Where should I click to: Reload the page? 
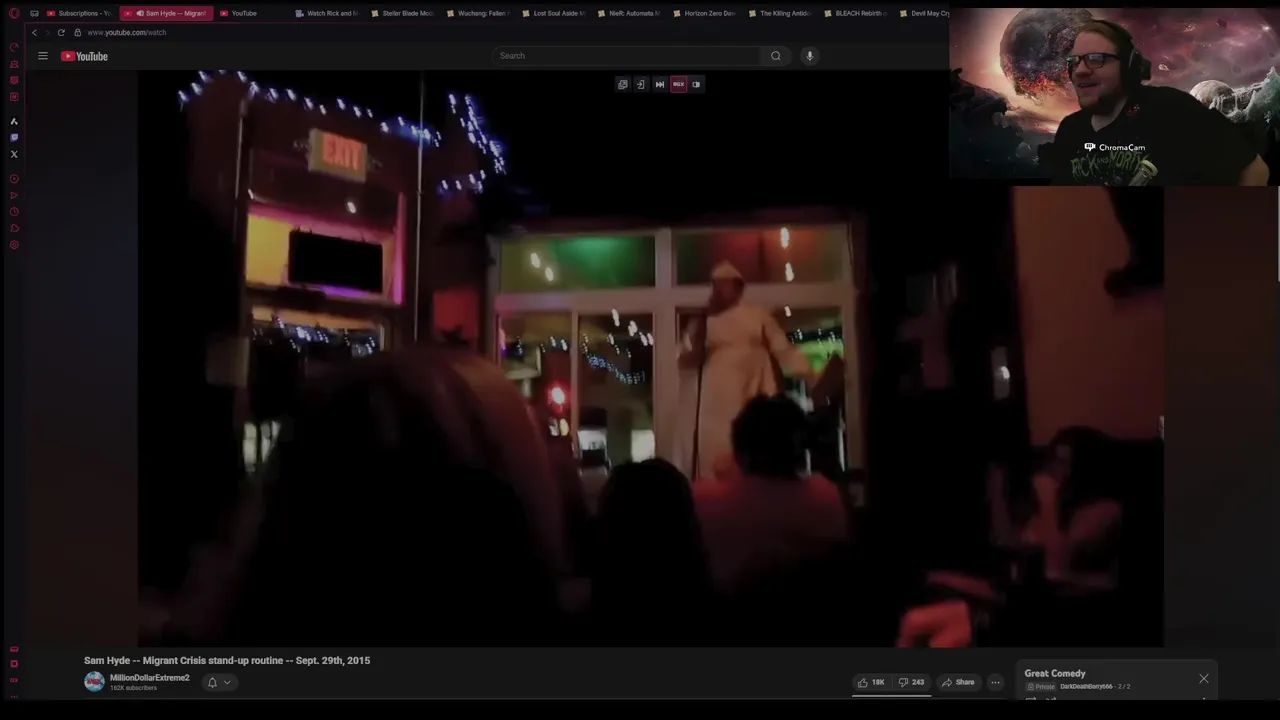(x=60, y=32)
